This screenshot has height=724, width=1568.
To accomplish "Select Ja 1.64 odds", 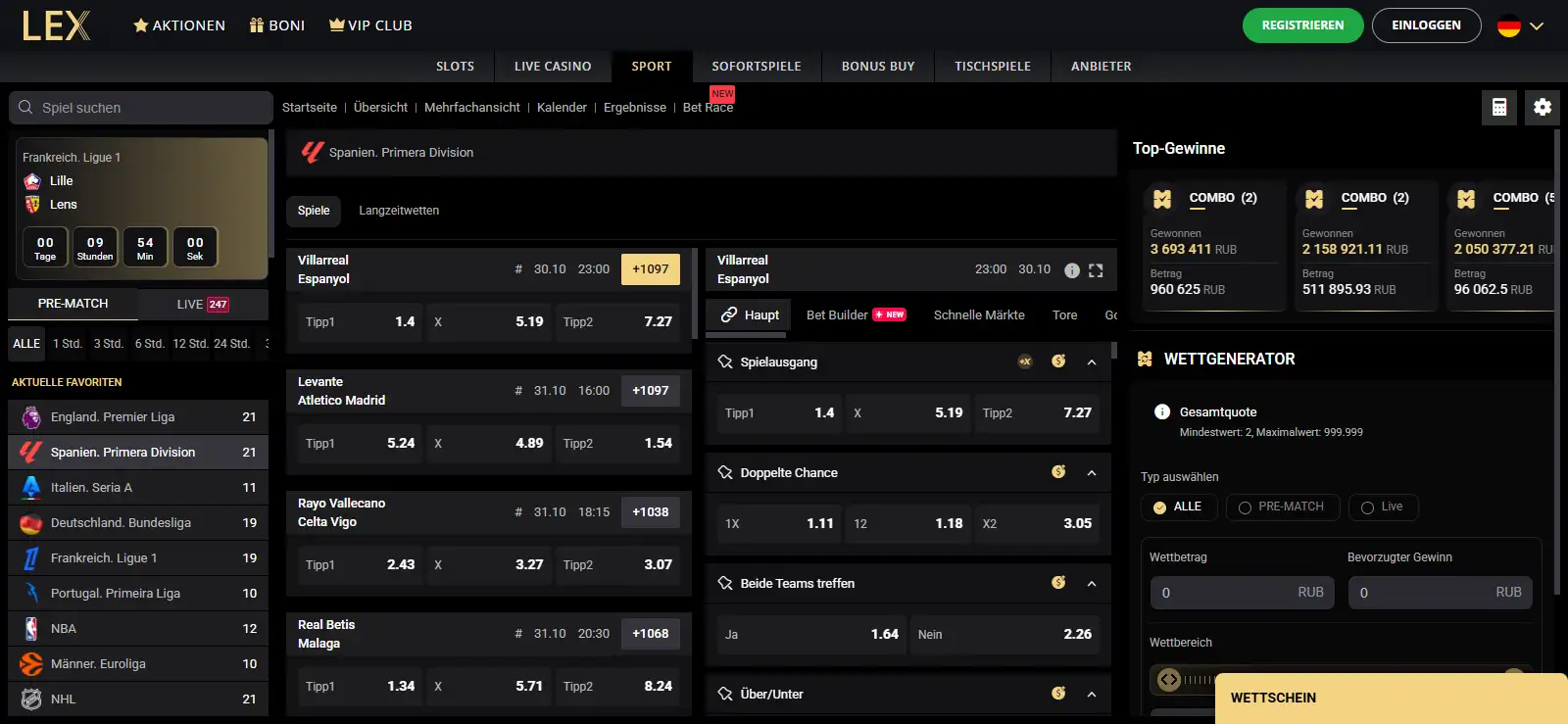I will point(811,635).
